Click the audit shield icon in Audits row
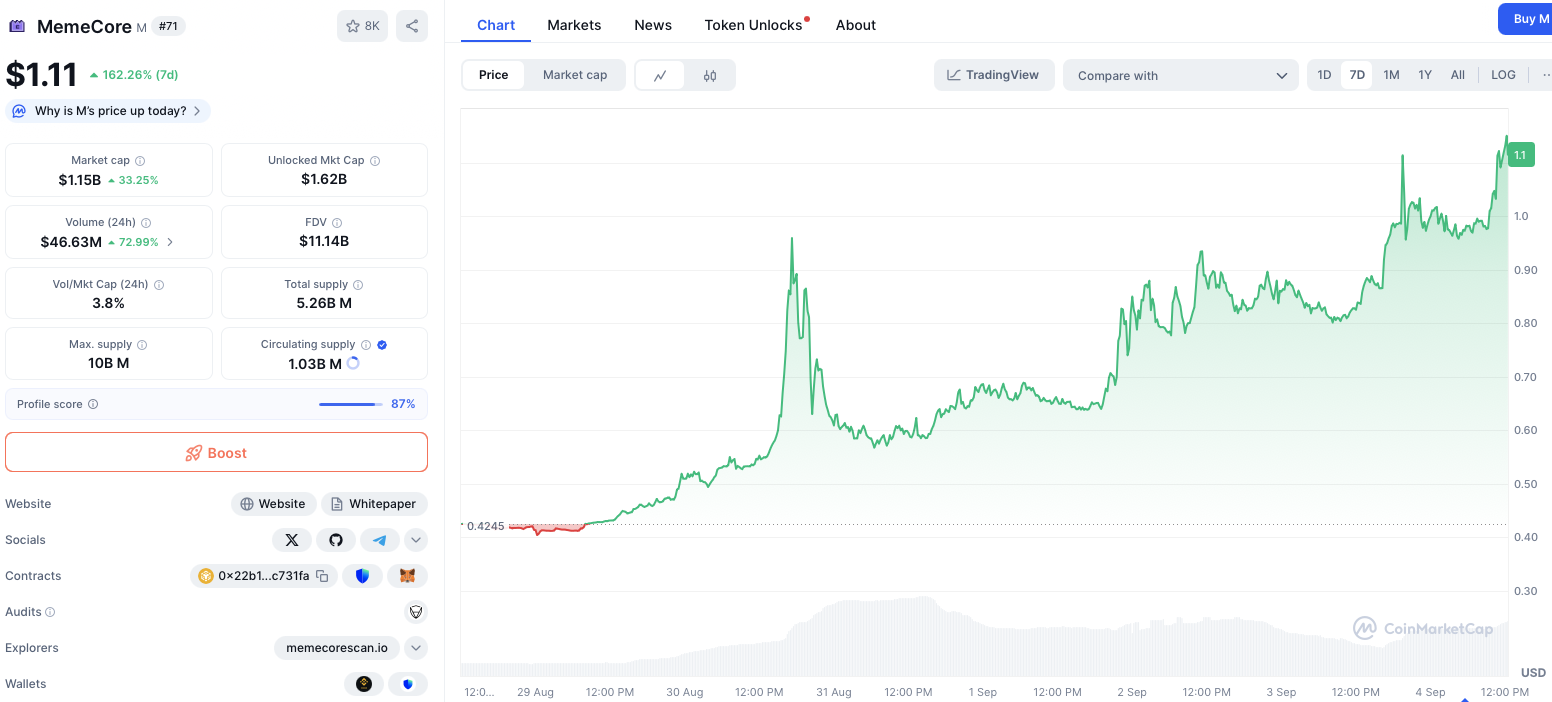The height and width of the screenshot is (702, 1552). point(416,612)
